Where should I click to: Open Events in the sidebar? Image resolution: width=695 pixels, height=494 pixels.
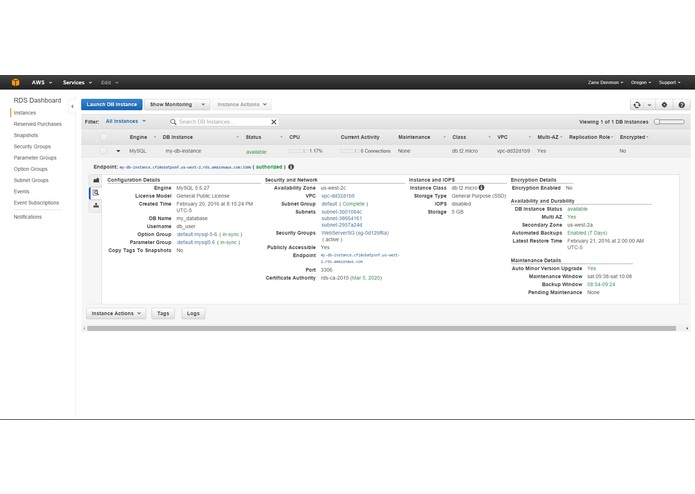click(x=21, y=192)
